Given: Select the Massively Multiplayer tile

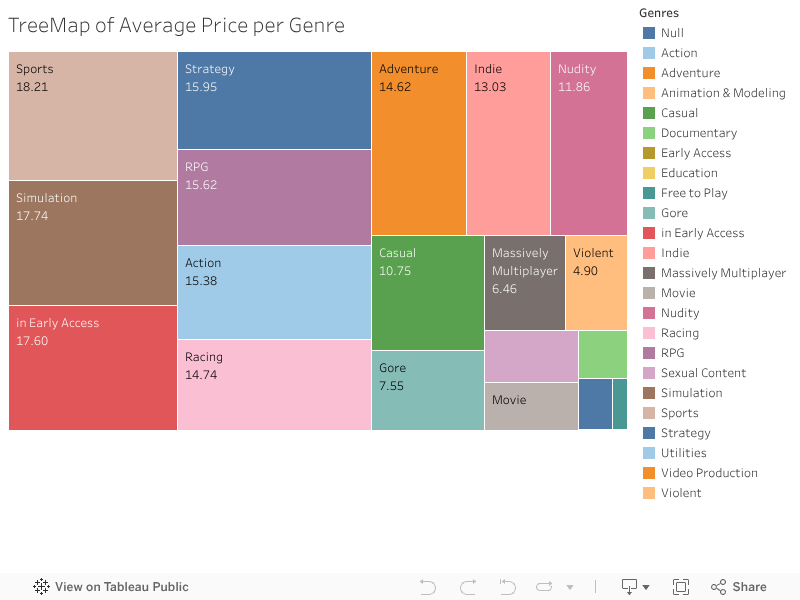Looking at the screenshot, I should point(524,283).
